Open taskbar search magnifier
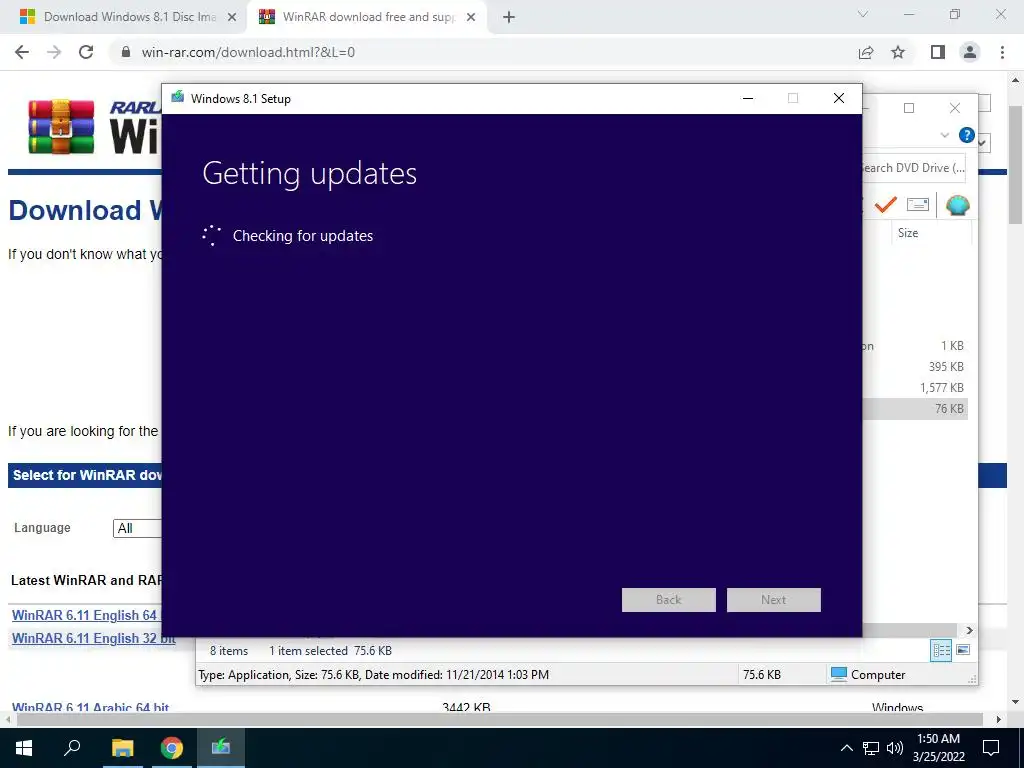Viewport: 1024px width, 768px height. [x=72, y=748]
